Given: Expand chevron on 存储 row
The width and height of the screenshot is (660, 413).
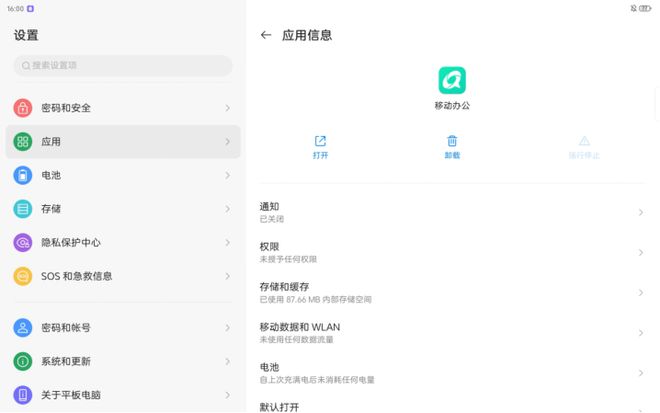Looking at the screenshot, I should point(227,209).
